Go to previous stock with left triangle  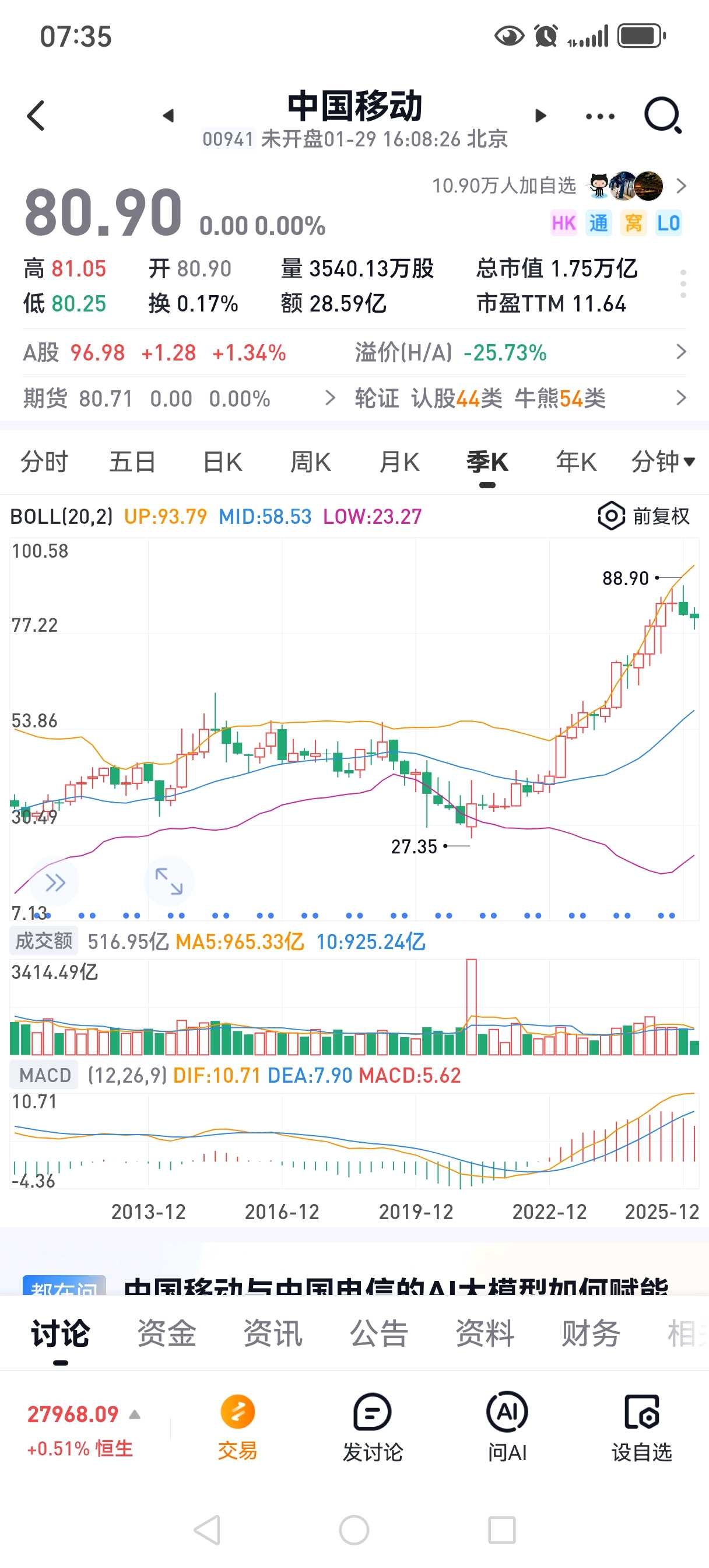tap(169, 116)
